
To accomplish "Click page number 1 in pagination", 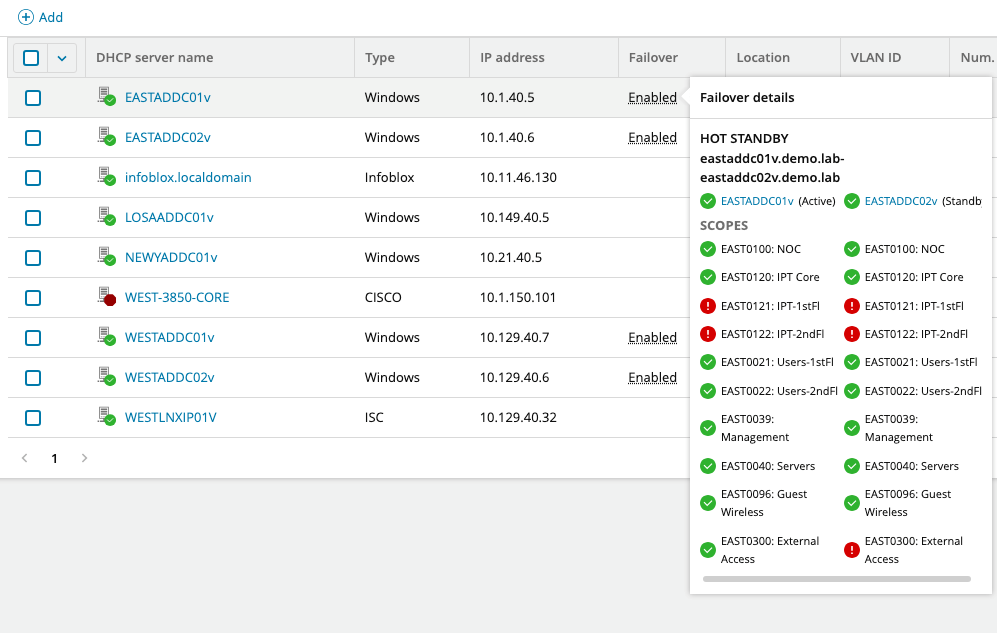I will (55, 458).
